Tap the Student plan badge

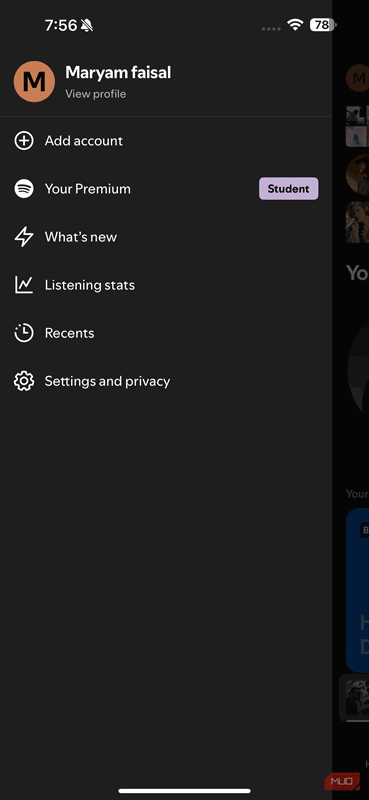(288, 189)
